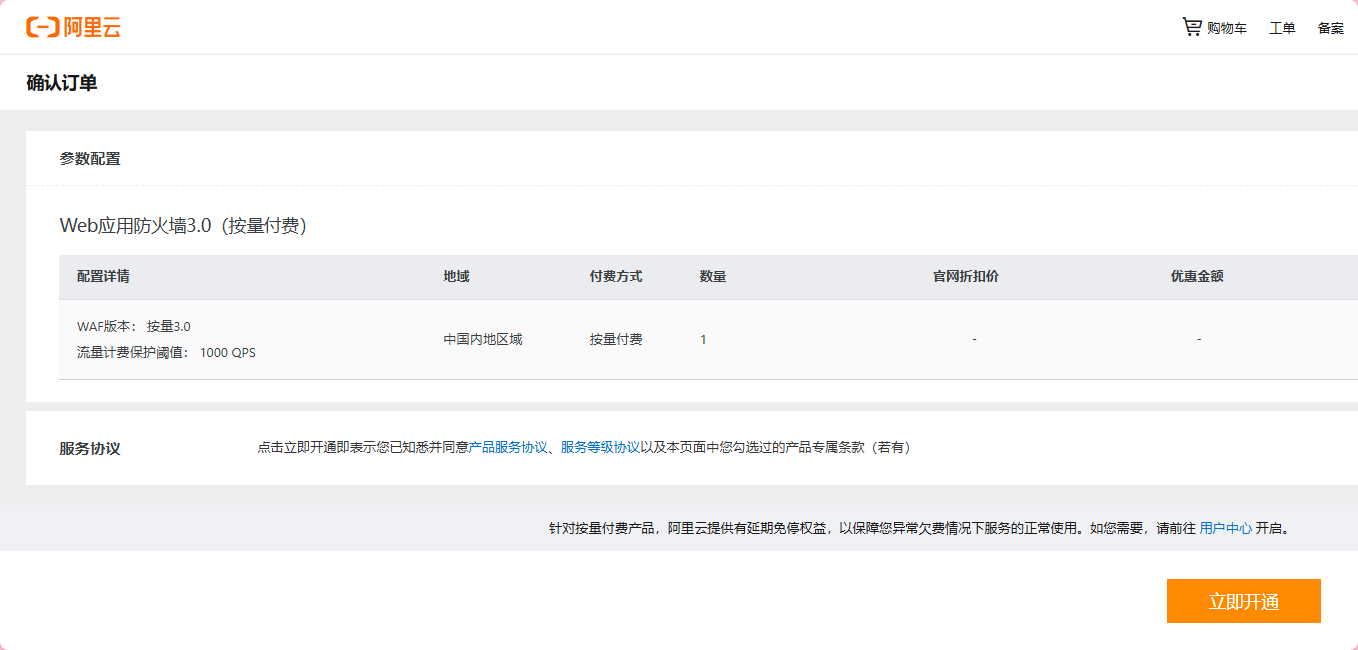This screenshot has width=1358, height=650.
Task: Click the 按量付费 cell in the table row
Action: pyautogui.click(x=616, y=339)
